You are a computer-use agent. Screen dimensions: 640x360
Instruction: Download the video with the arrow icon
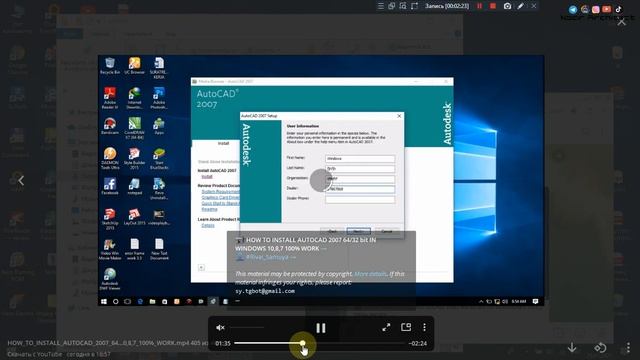click(572, 348)
